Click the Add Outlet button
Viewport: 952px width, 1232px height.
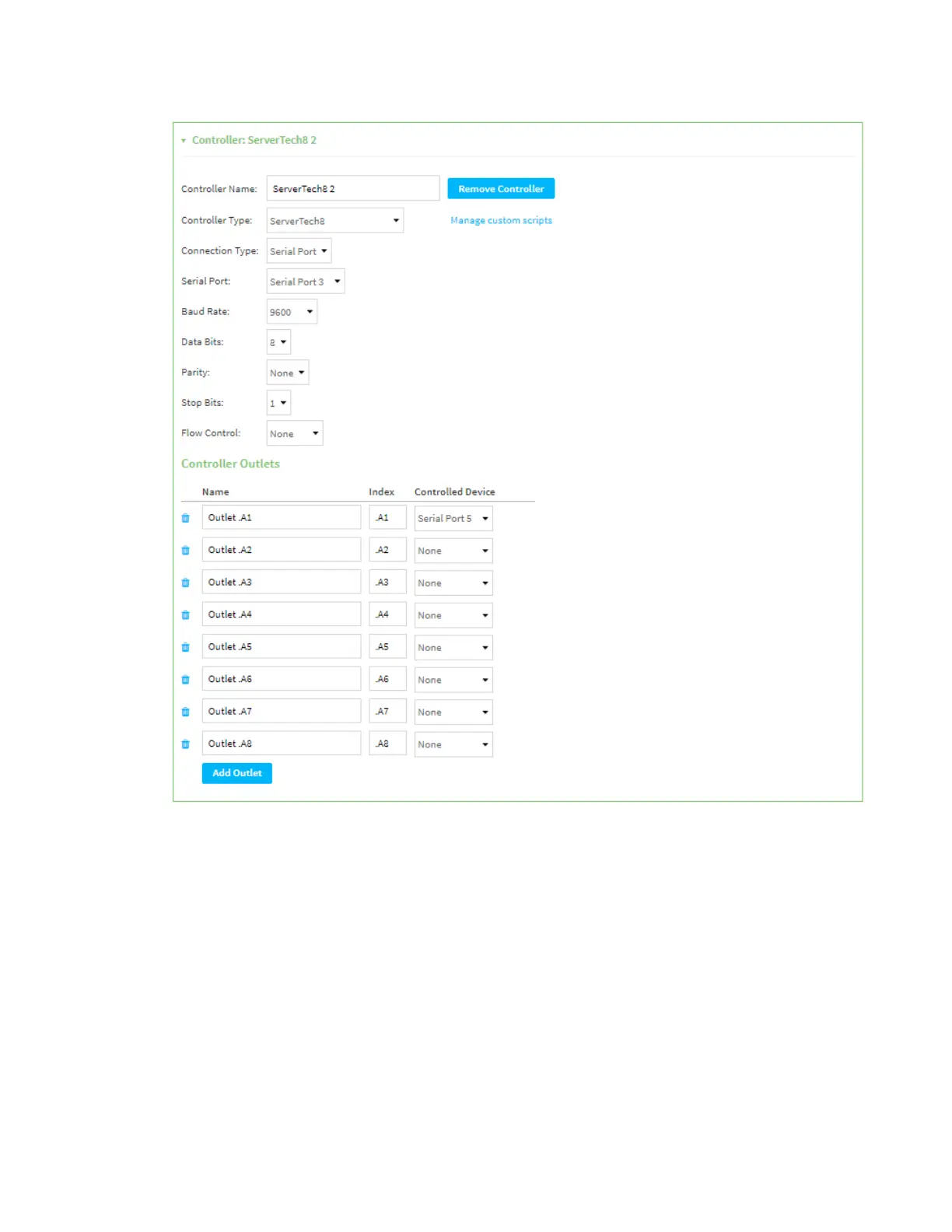pos(237,772)
